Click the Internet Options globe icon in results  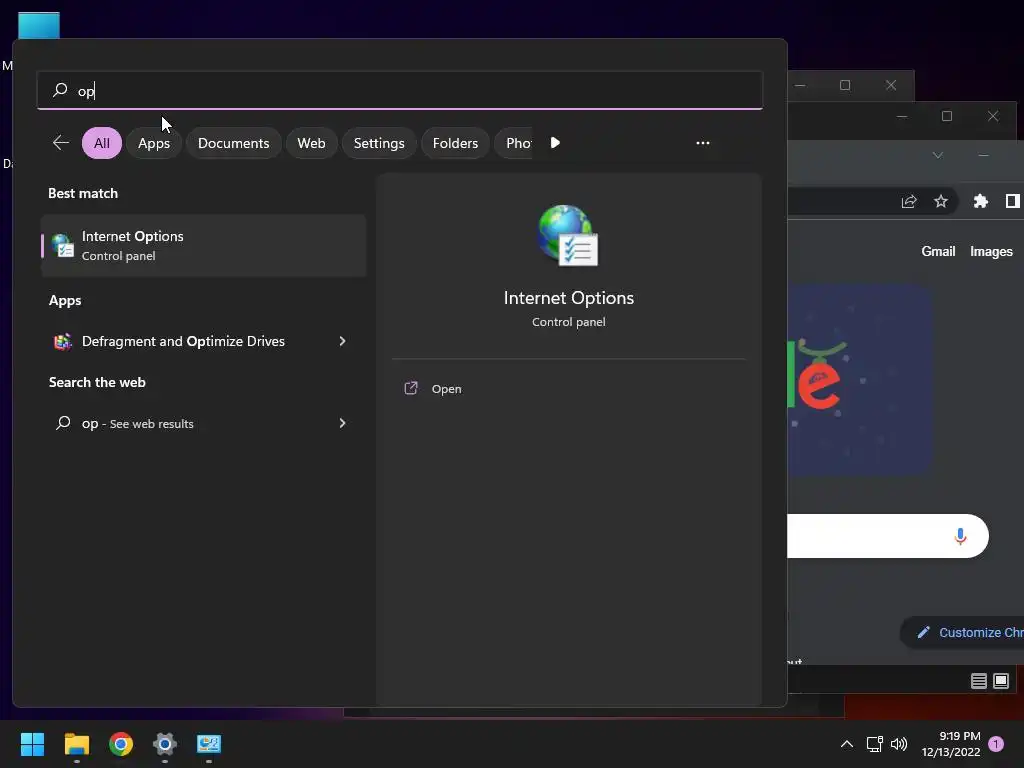click(63, 246)
